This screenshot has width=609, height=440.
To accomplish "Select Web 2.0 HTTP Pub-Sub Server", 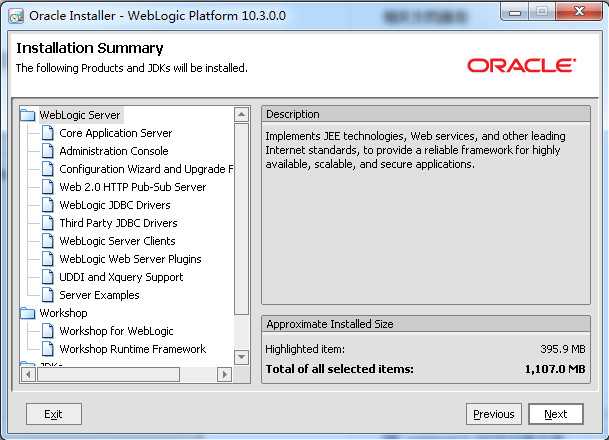I will coord(133,187).
